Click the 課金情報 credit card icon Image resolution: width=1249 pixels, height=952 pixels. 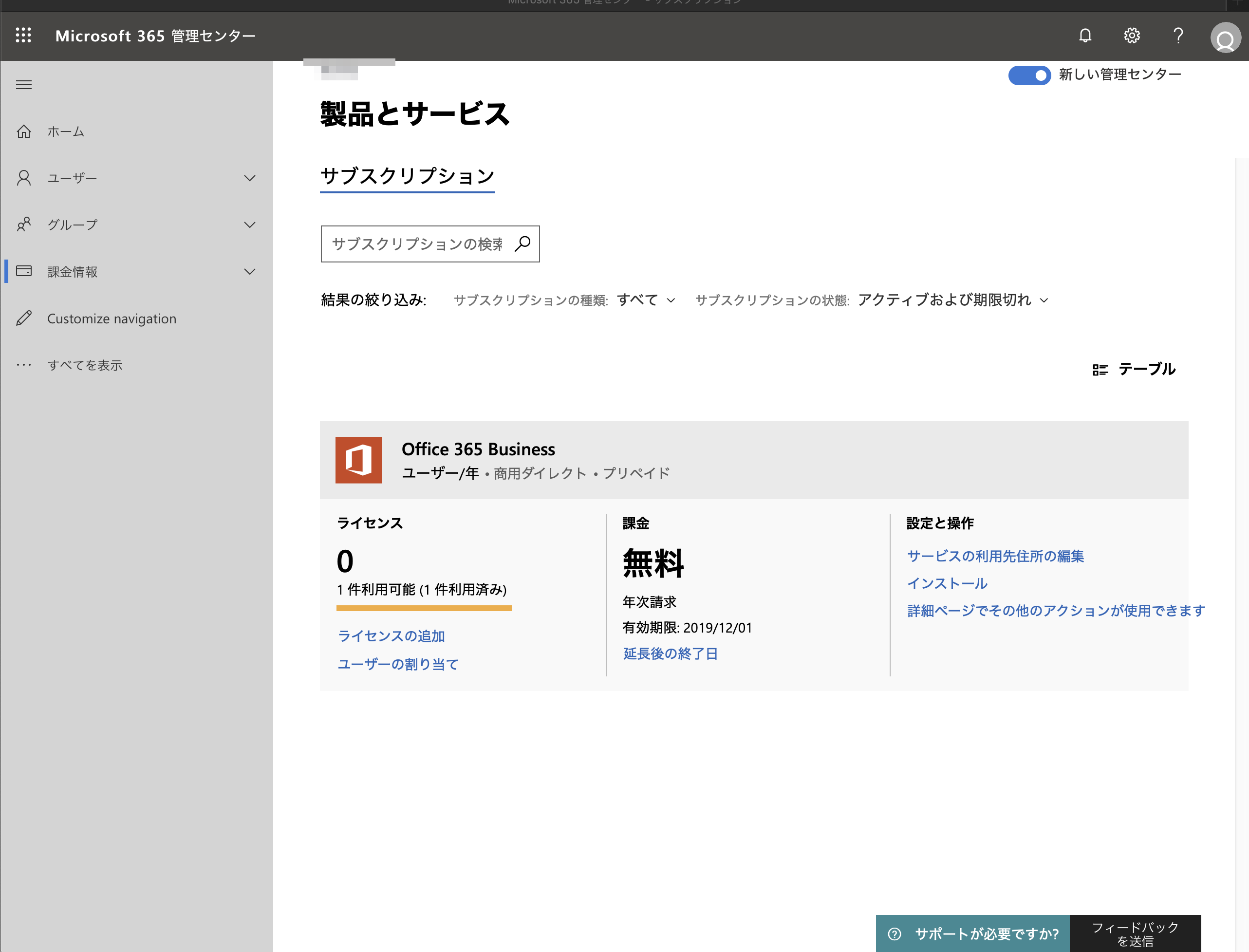[24, 271]
